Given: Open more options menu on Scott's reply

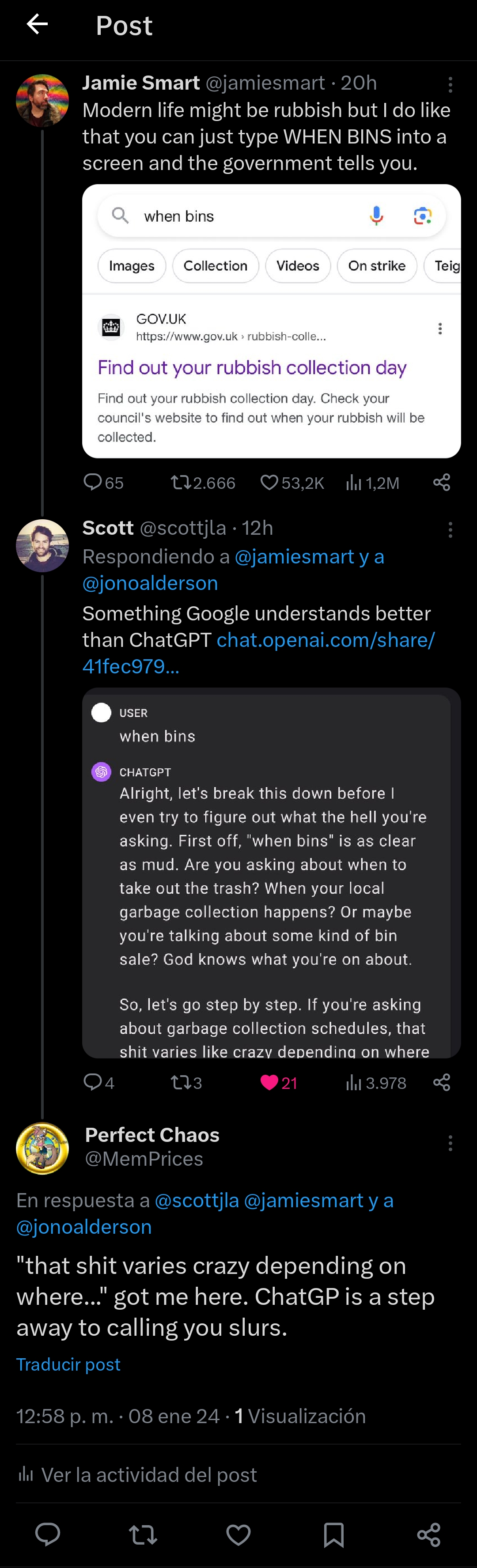Looking at the screenshot, I should click(x=450, y=529).
